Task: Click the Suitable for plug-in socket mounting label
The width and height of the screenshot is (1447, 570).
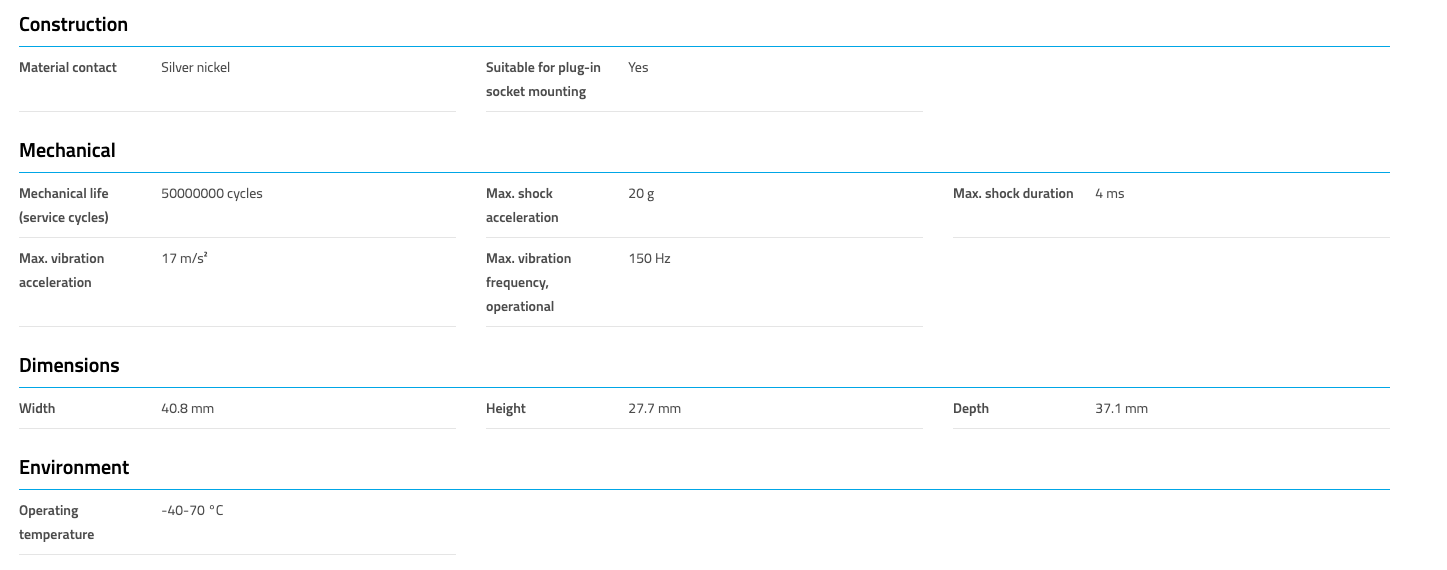Action: (x=543, y=80)
